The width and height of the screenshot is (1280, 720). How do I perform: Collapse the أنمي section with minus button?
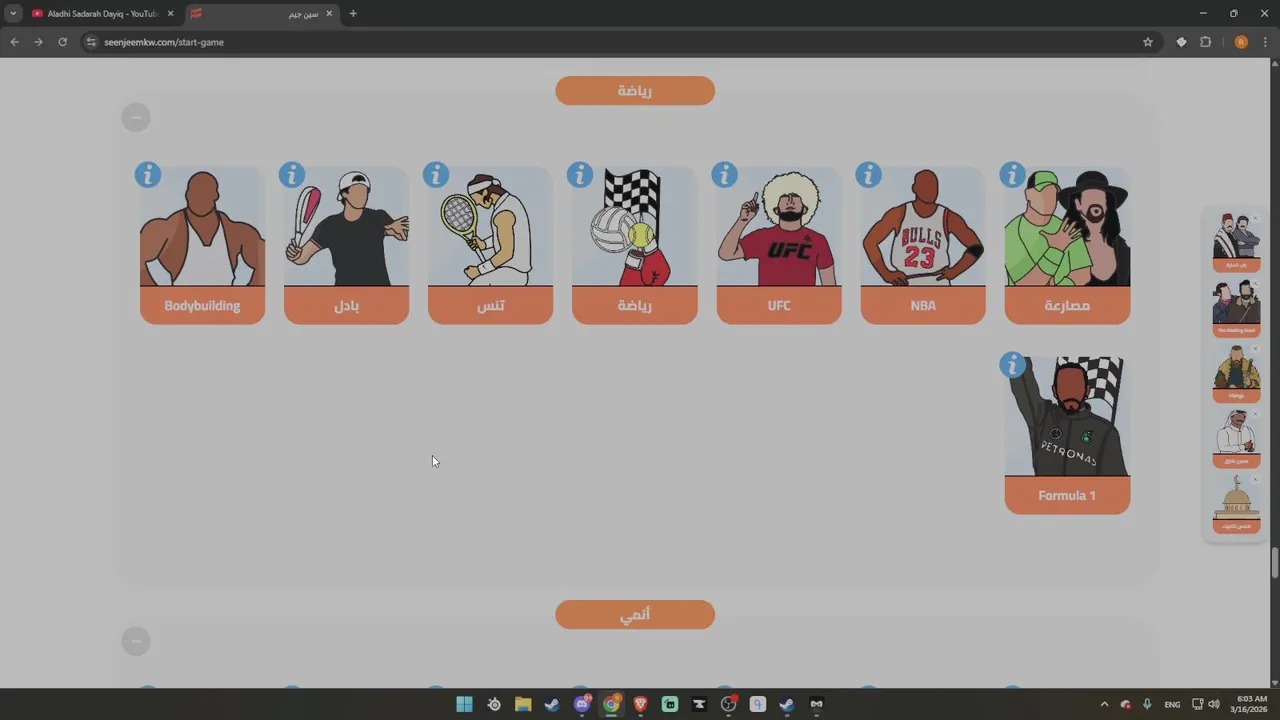point(136,641)
